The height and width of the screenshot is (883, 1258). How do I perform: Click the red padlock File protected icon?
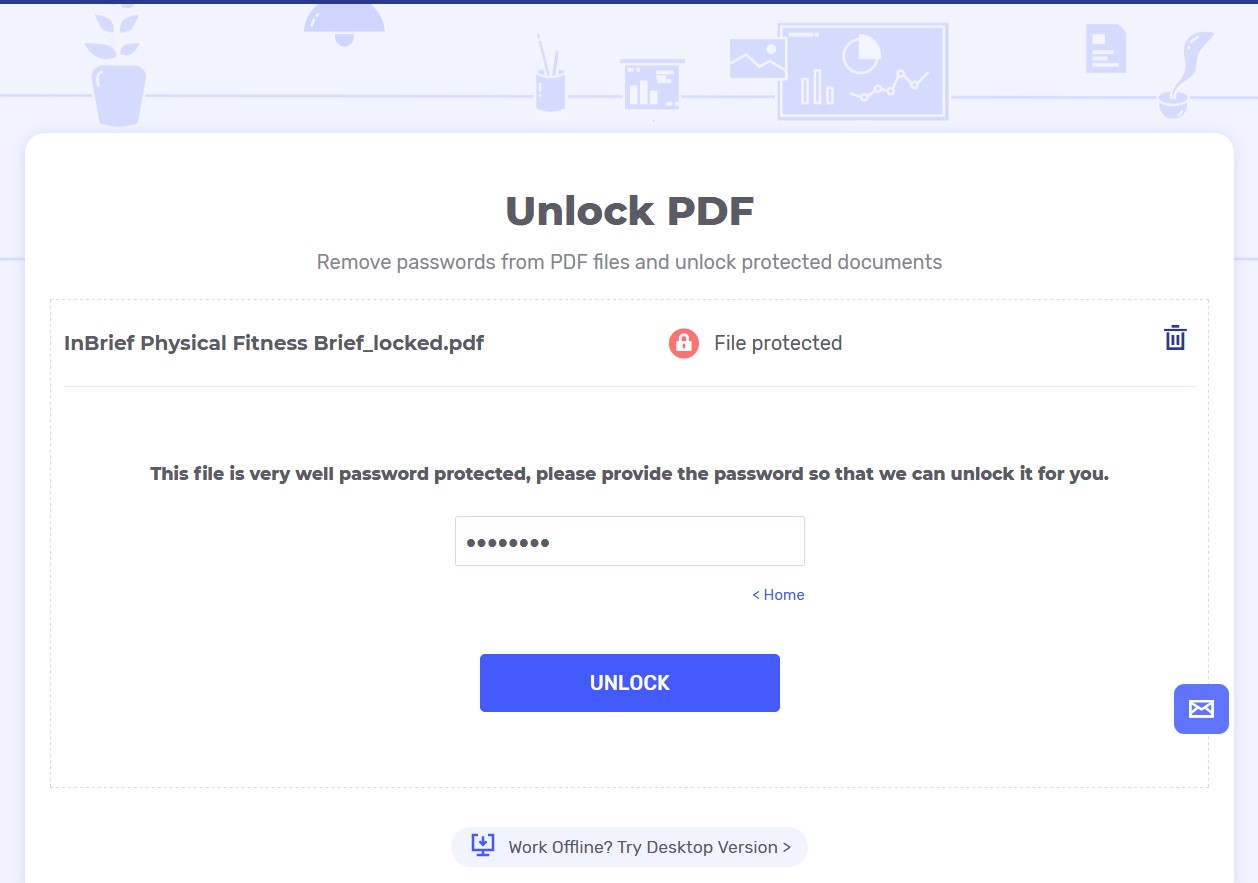click(x=684, y=343)
